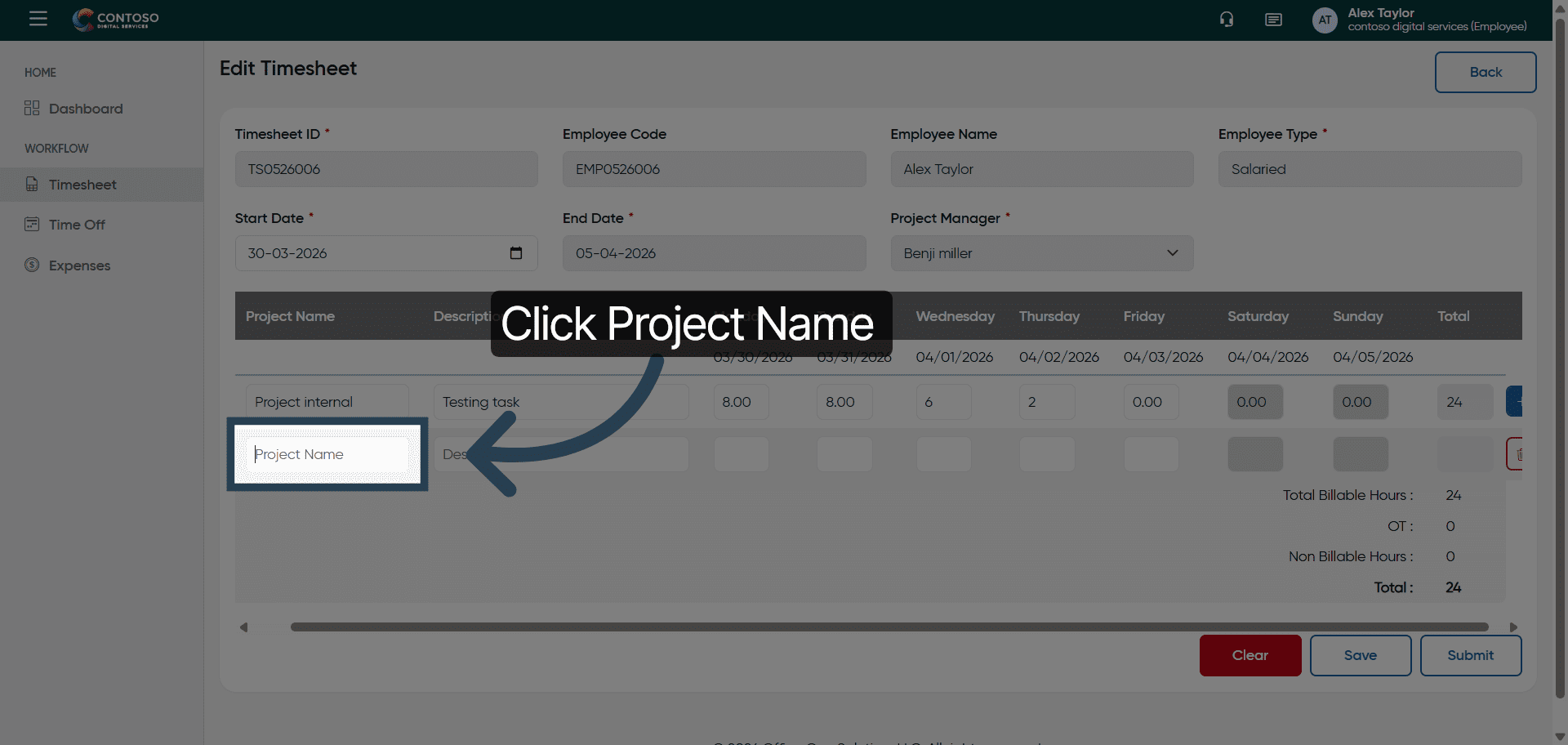Open the hamburger menu icon
The width and height of the screenshot is (1568, 745).
38,19
